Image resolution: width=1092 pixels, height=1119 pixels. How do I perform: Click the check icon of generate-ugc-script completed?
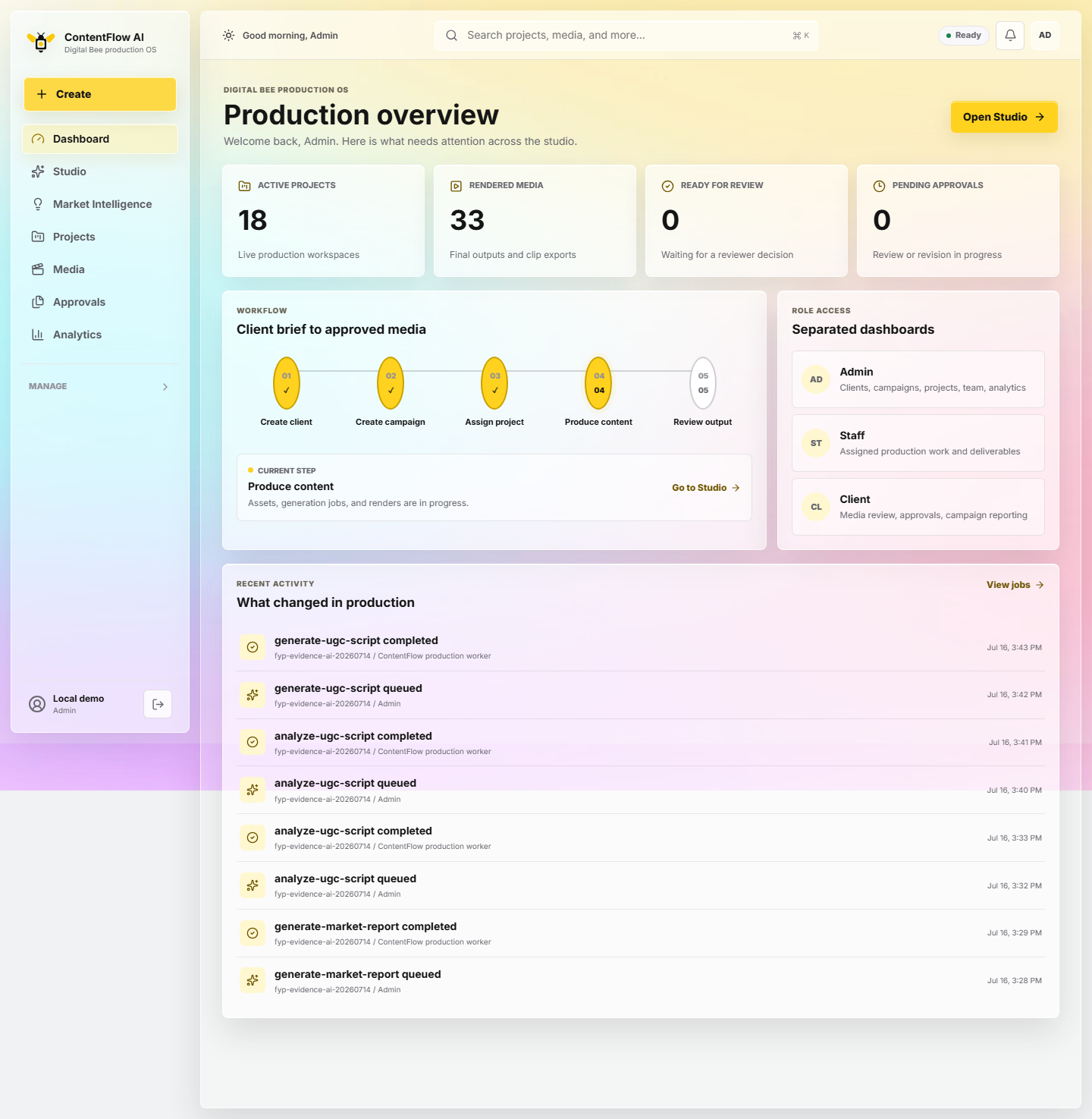(253, 647)
